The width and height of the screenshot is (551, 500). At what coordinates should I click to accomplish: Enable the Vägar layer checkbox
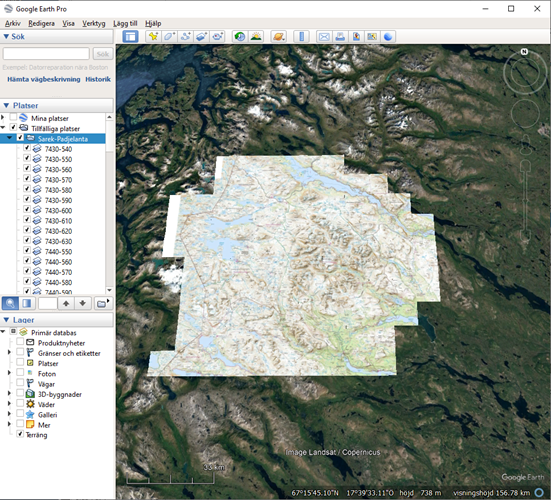click(20, 383)
